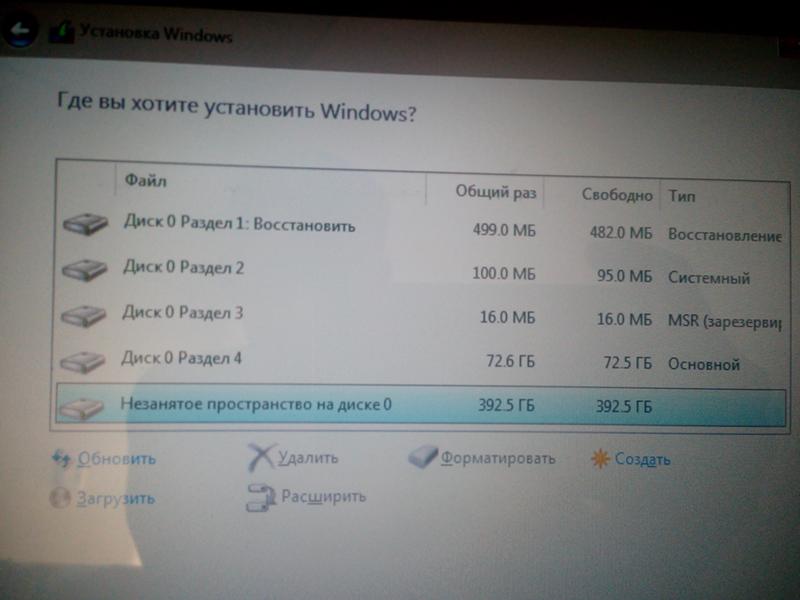
Task: Click the Установка Windows title text
Action: coord(156,34)
